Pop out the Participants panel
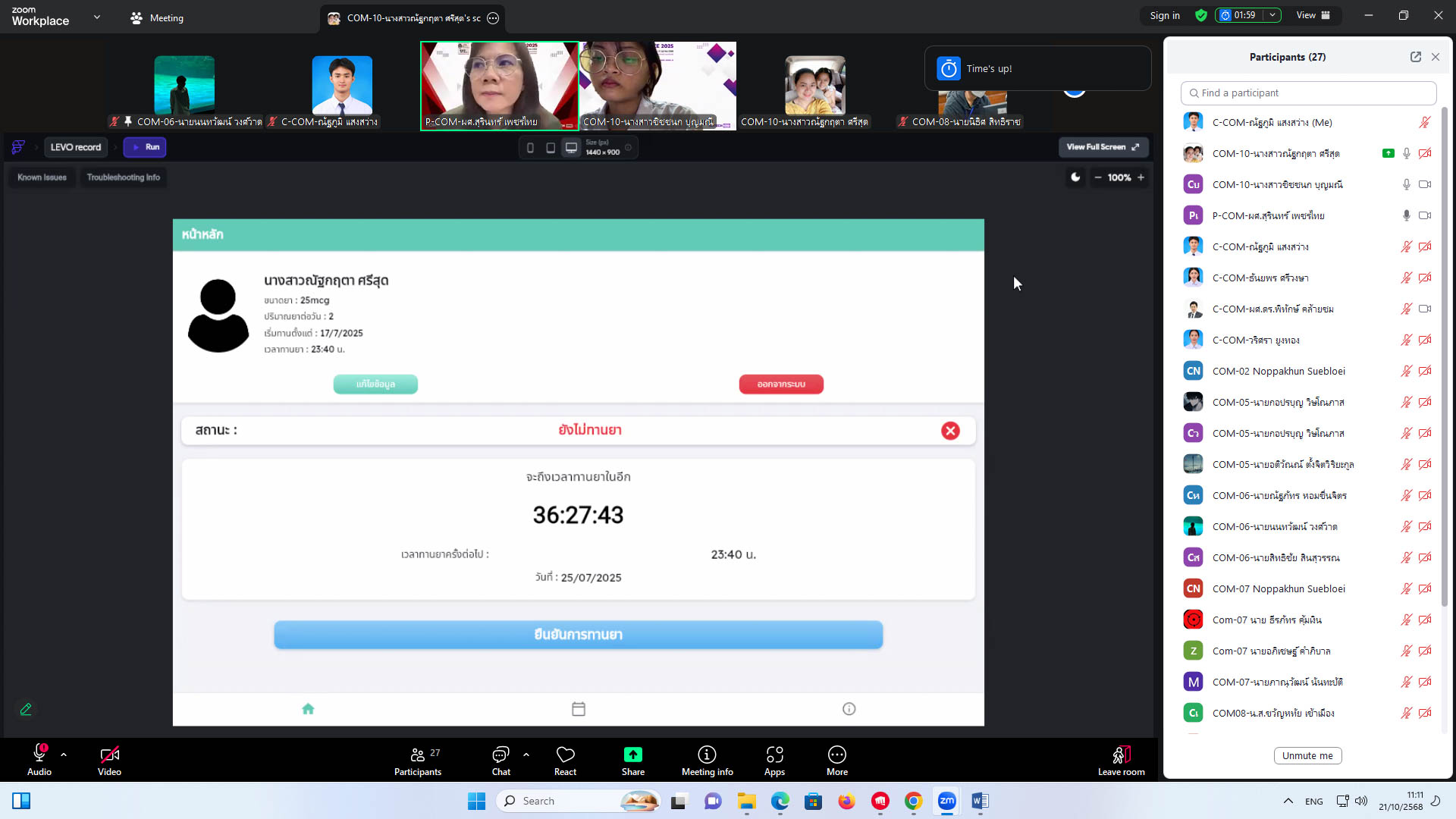The image size is (1456, 819). click(1415, 57)
